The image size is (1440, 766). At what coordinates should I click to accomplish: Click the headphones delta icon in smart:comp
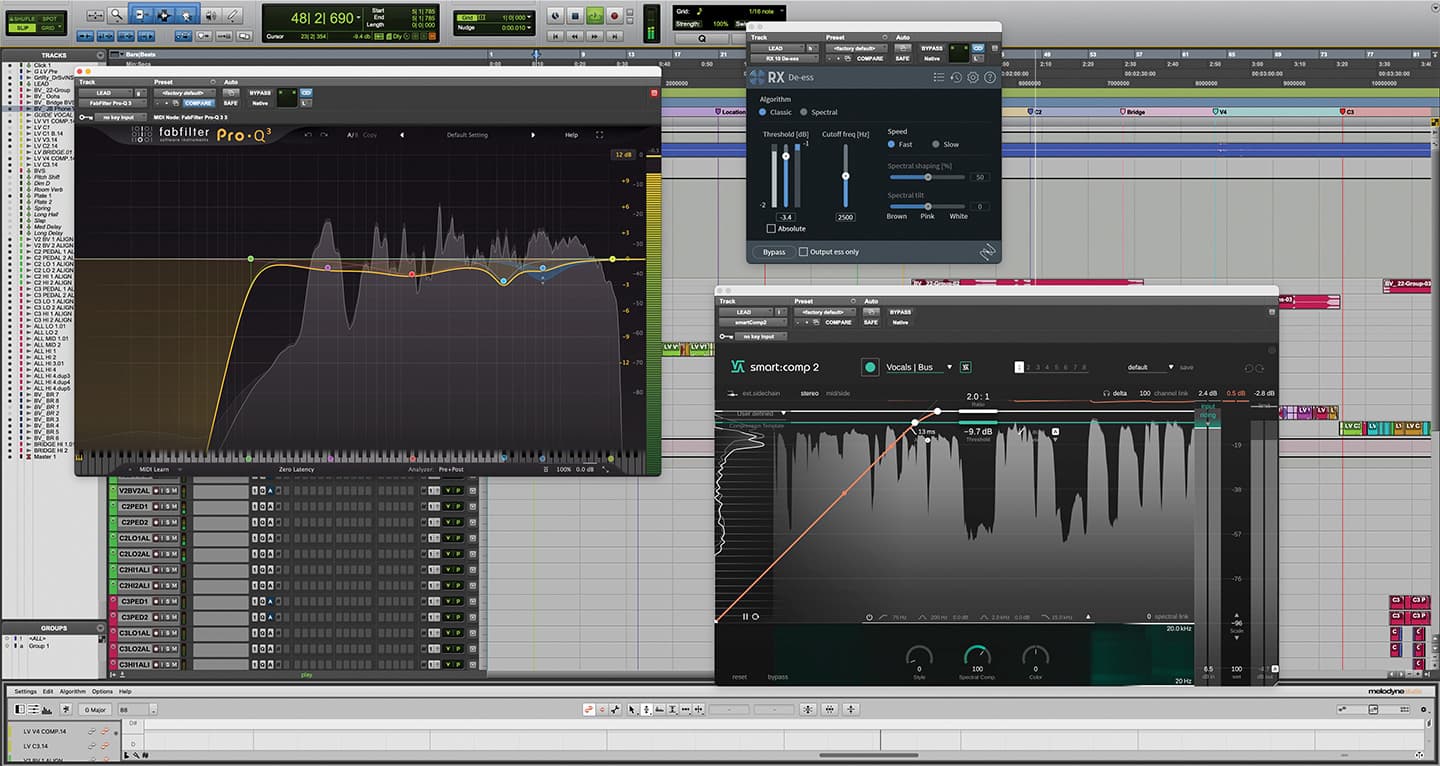point(1108,393)
